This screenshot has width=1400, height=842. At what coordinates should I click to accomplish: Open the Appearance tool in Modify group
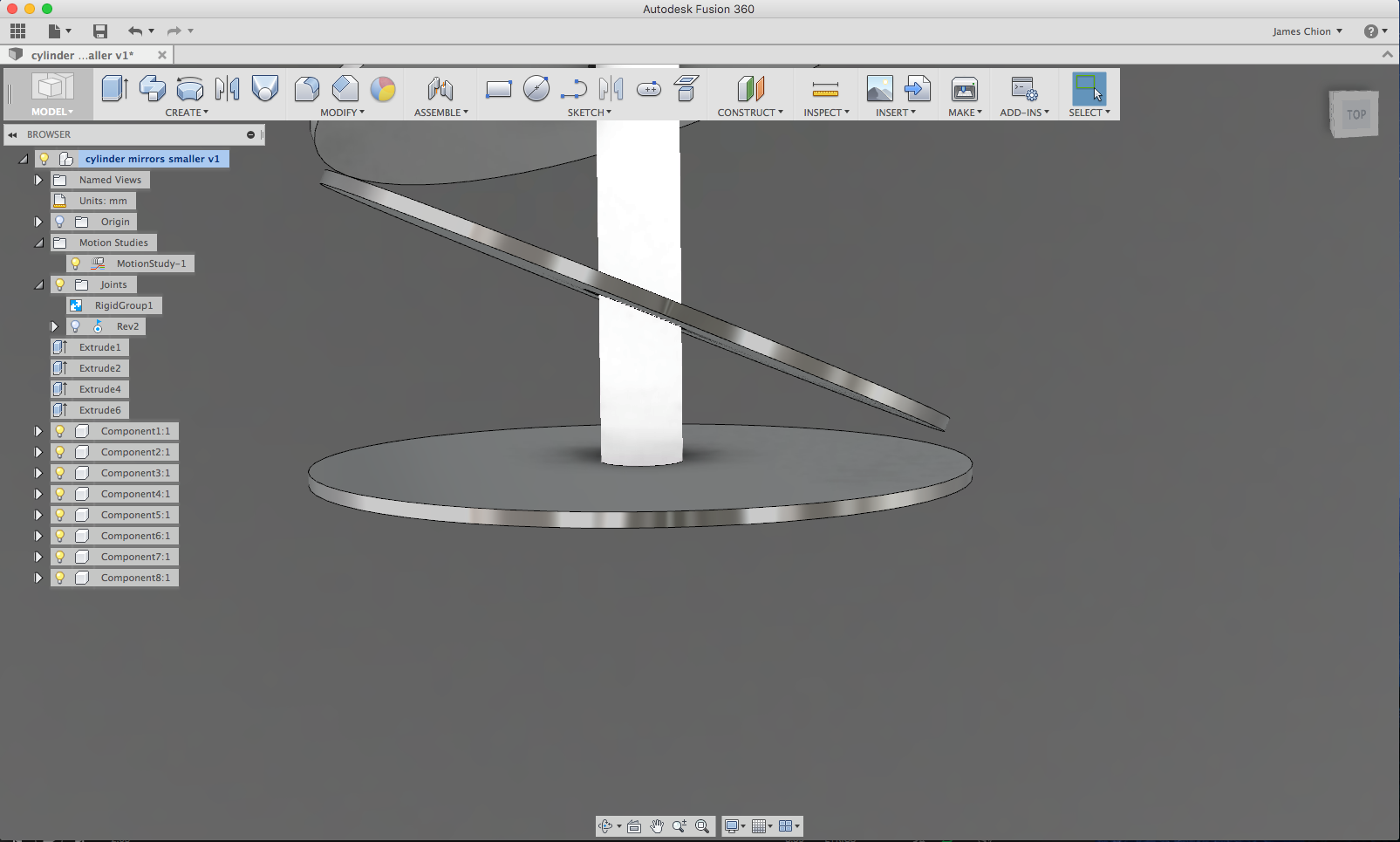pyautogui.click(x=383, y=88)
